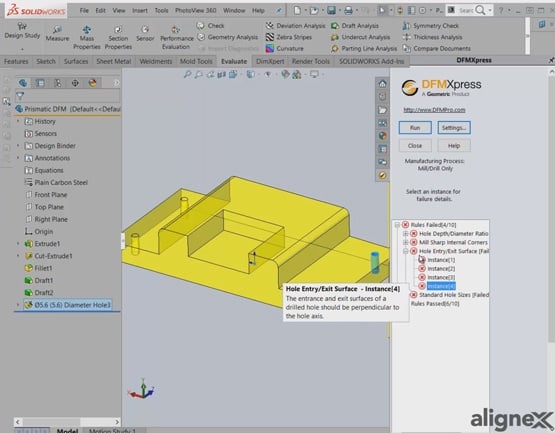The image size is (555, 433).
Task: Select the Sensor tool
Action: (x=145, y=34)
